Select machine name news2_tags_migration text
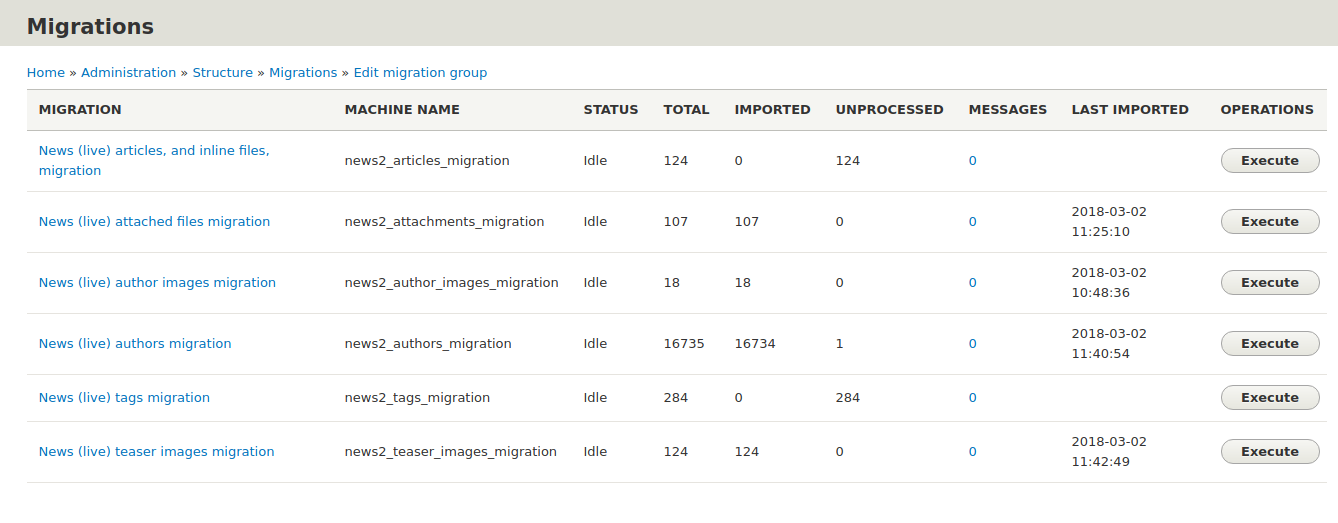Image resolution: width=1338 pixels, height=523 pixels. 417,398
